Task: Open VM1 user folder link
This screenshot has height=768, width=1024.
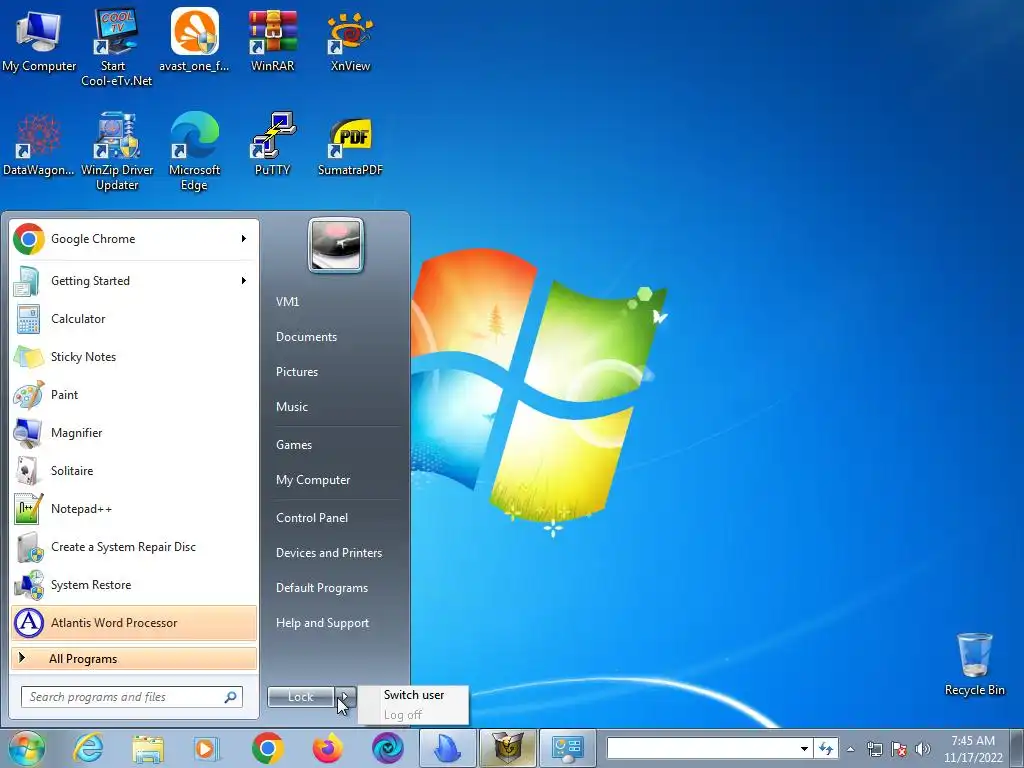Action: [x=287, y=302]
